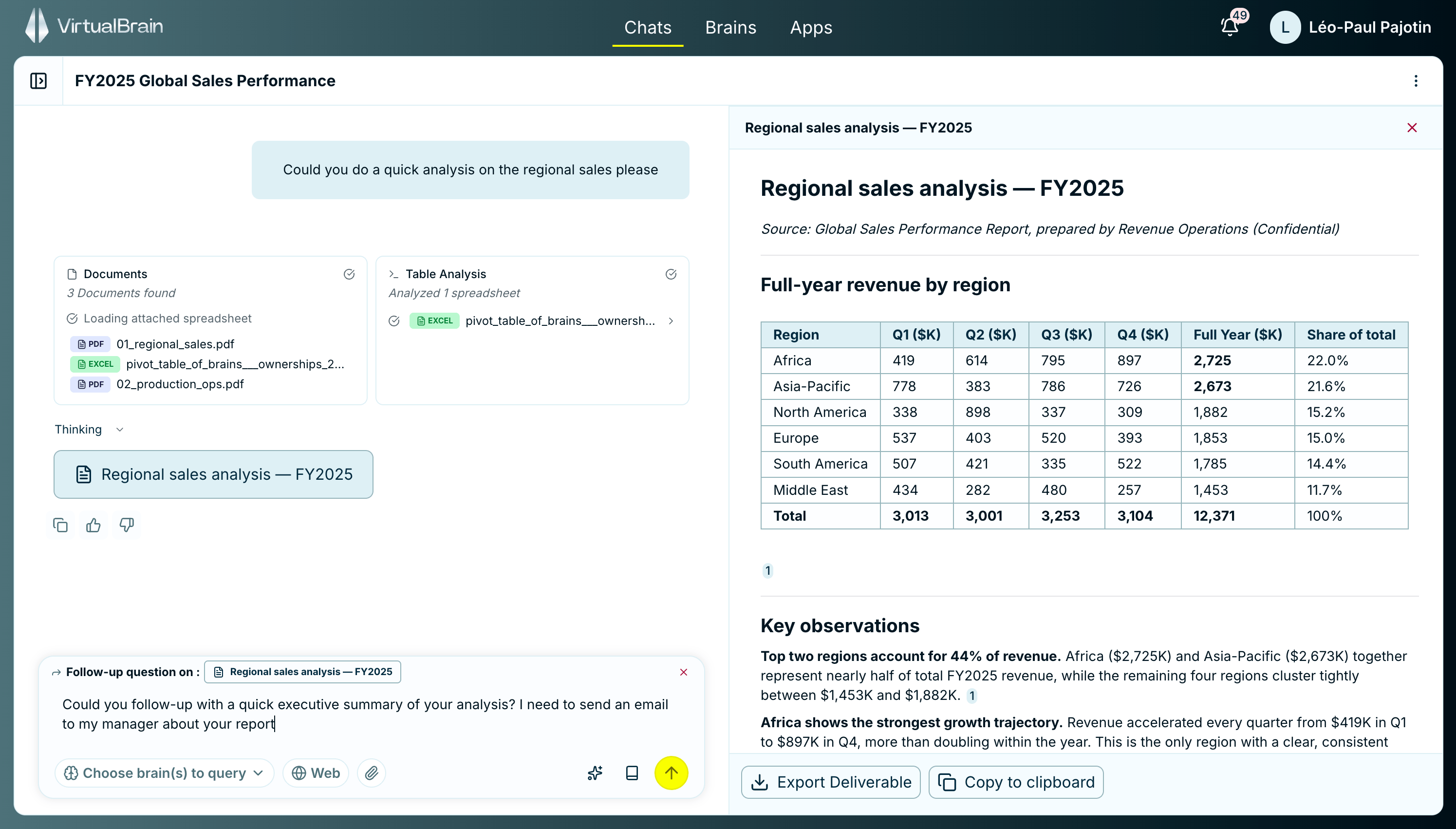The height and width of the screenshot is (829, 1456).
Task: Open Regional sales analysis deliverable card
Action: tap(213, 474)
